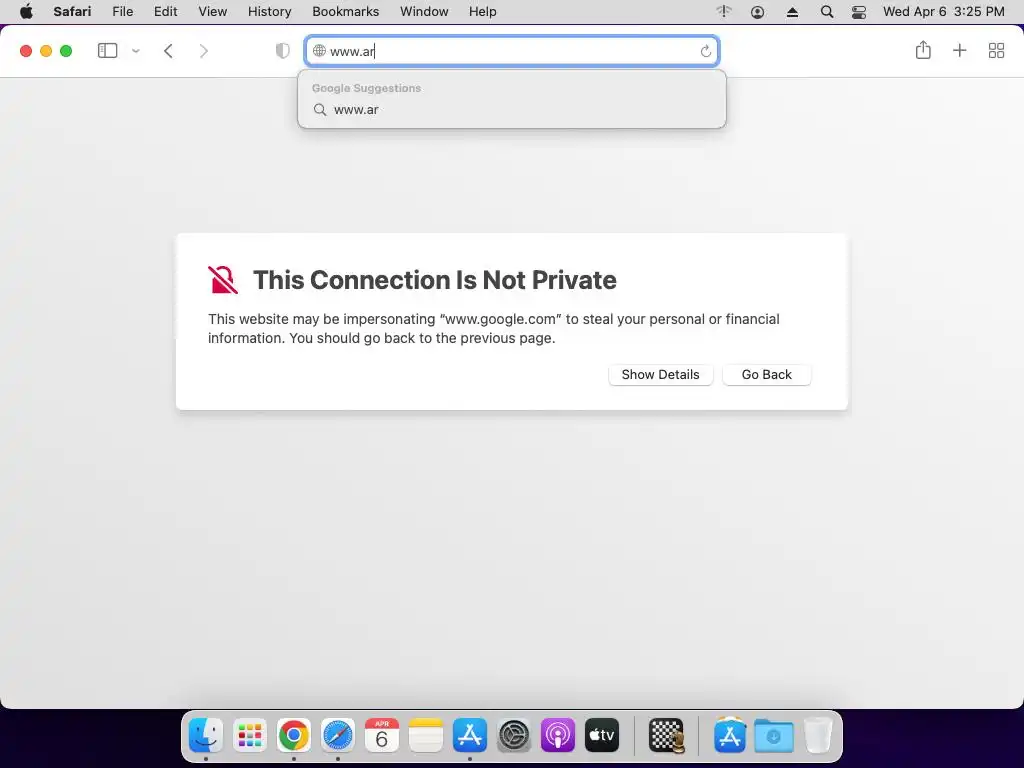Image resolution: width=1024 pixels, height=768 pixels.
Task: Click the network status menu bar icon
Action: point(724,11)
